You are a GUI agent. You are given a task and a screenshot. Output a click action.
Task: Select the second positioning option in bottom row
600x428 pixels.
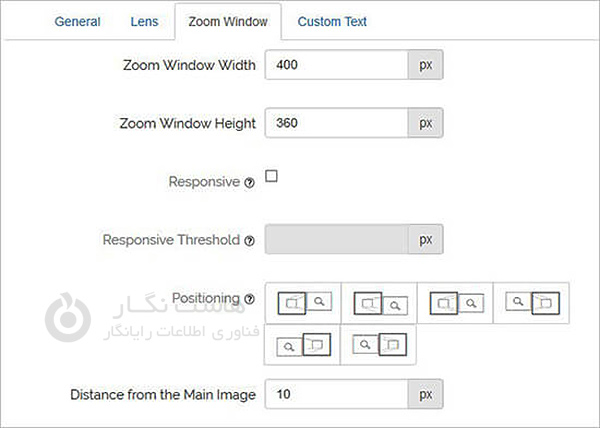[379, 345]
